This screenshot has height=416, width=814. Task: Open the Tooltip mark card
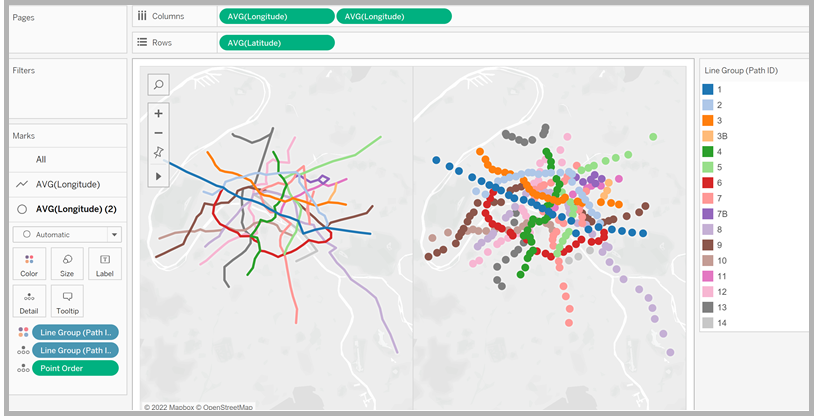66,301
